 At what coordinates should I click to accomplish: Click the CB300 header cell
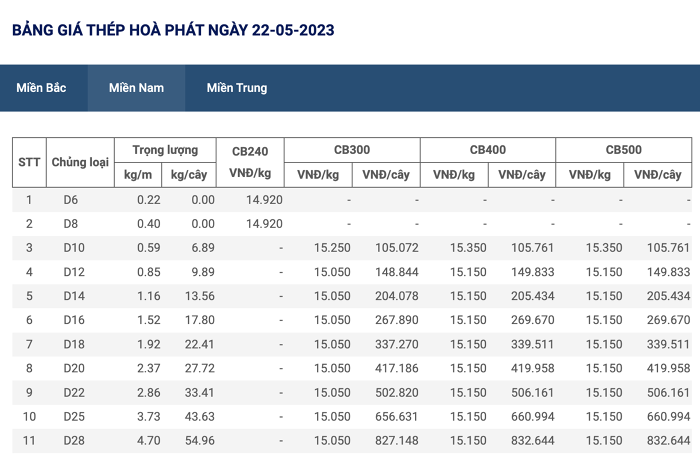pyautogui.click(x=352, y=150)
